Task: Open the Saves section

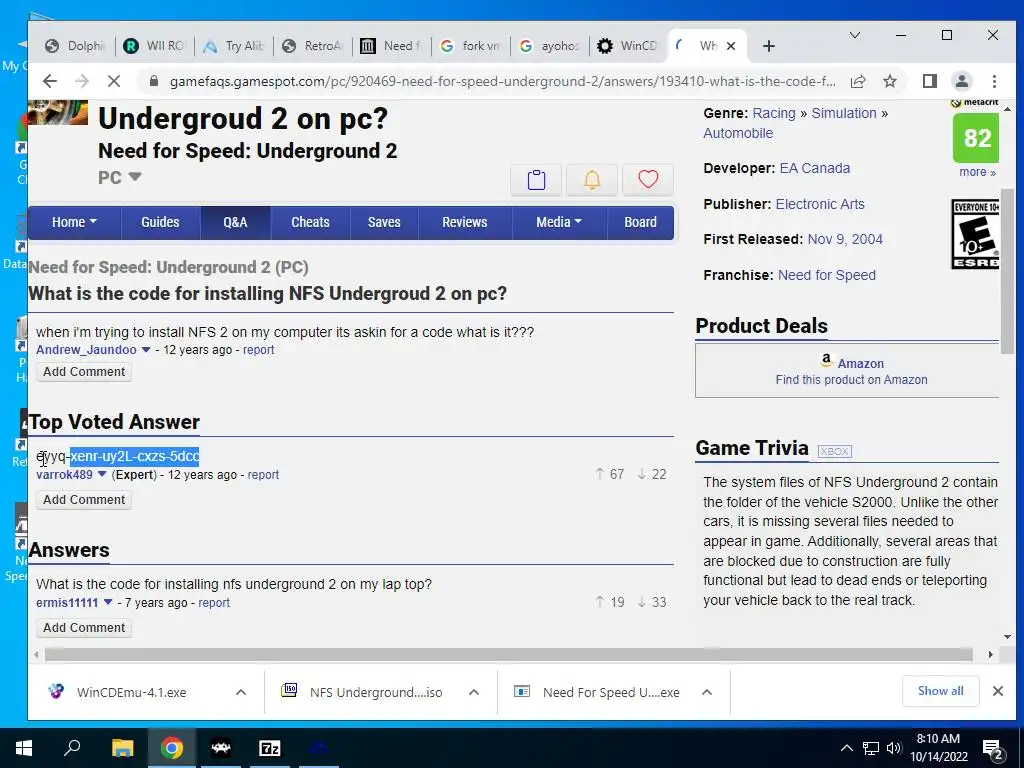Action: (x=384, y=222)
